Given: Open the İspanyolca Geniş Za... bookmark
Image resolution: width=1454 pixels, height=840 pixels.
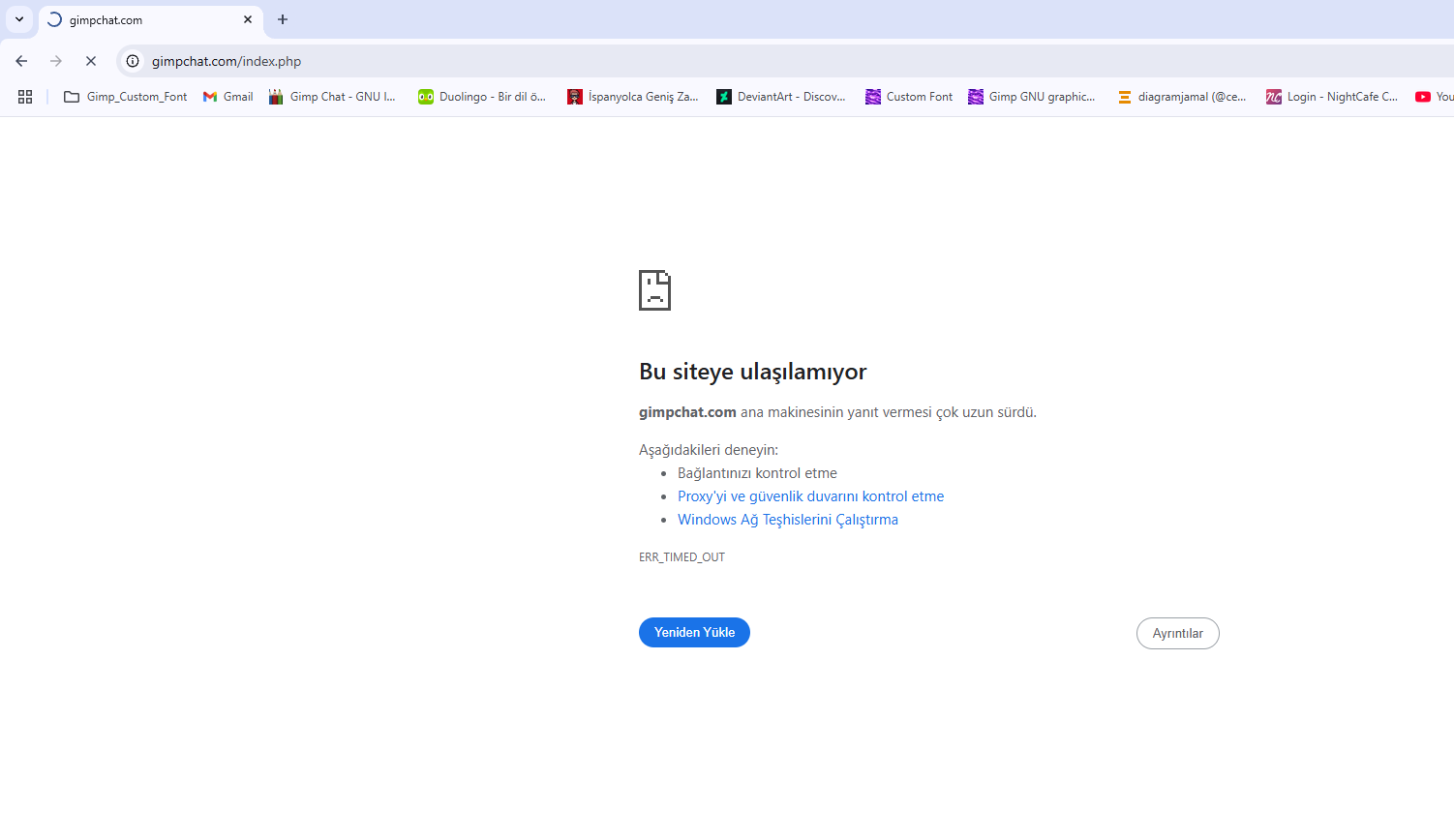Looking at the screenshot, I should 632,97.
